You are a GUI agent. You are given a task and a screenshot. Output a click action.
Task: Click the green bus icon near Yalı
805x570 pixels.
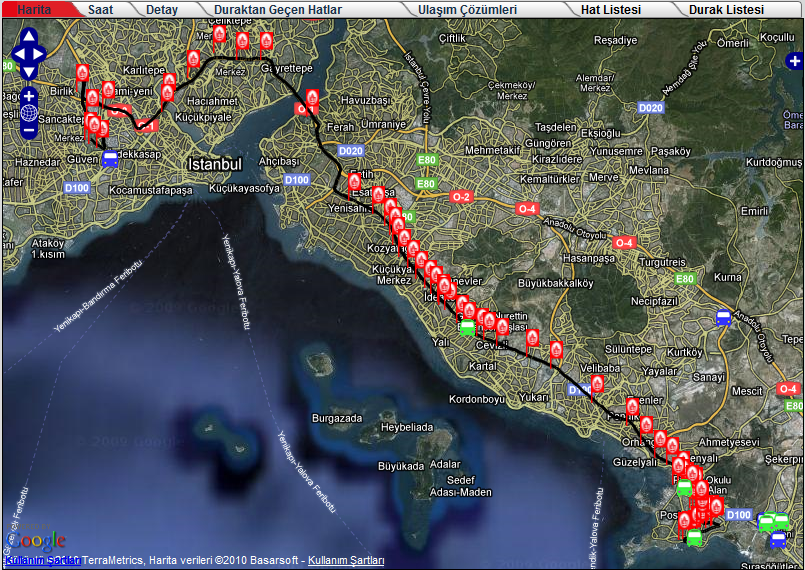(x=467, y=326)
